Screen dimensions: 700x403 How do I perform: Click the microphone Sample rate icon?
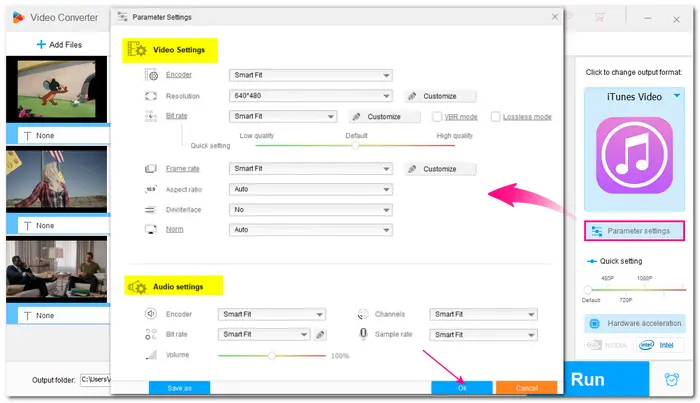[365, 334]
